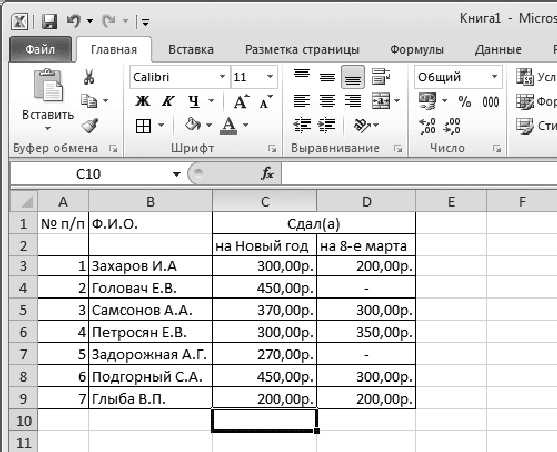Switch to the Вставка tab
The image size is (557, 452).
(x=191, y=50)
